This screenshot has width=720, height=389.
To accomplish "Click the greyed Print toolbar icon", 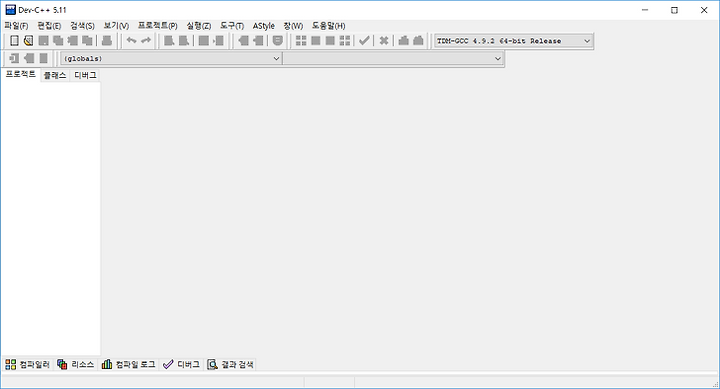I will pyautogui.click(x=107, y=41).
